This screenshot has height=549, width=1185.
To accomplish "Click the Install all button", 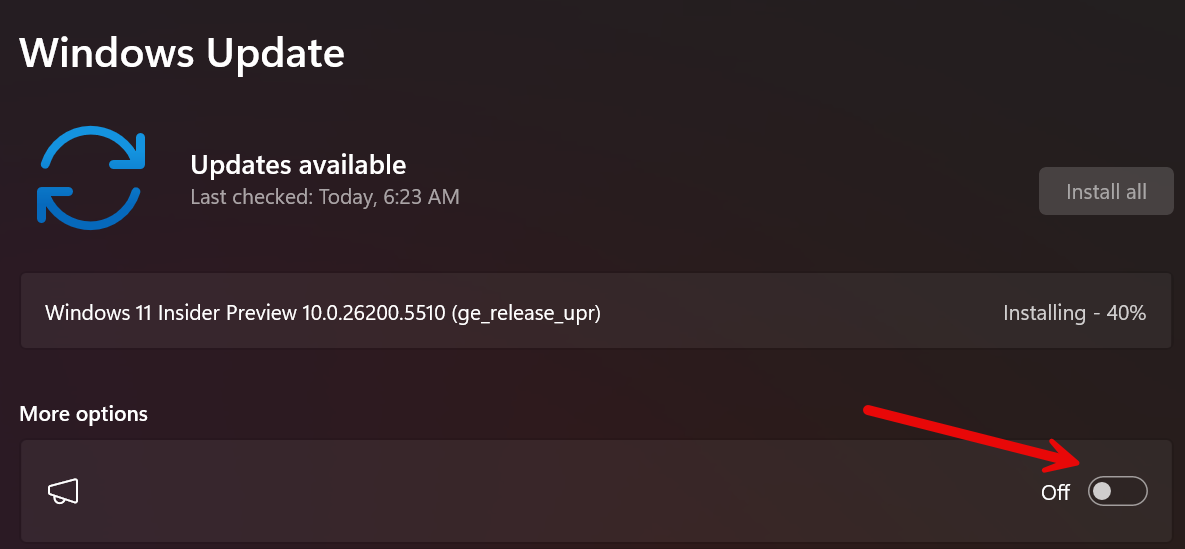I will [1106, 191].
